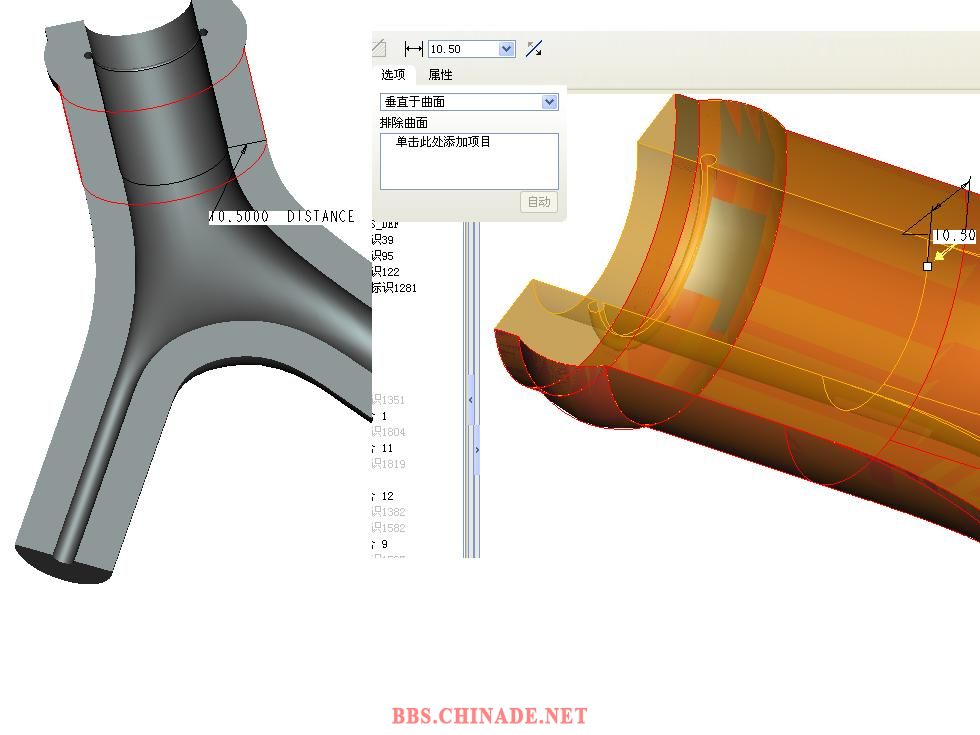Click the 10.50 dimension label on the orange model

[x=953, y=236]
